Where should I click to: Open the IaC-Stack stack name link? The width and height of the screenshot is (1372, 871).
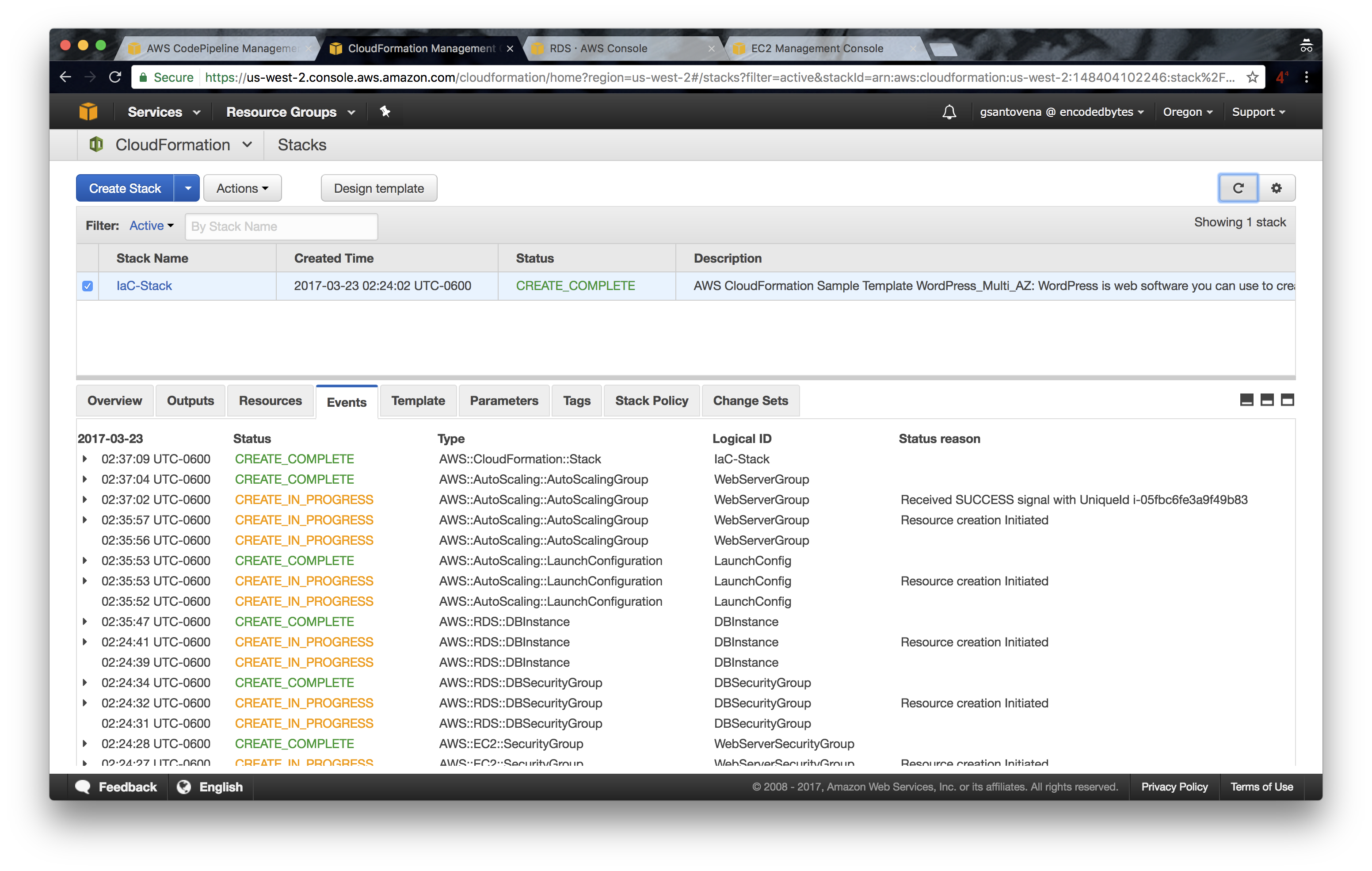pyautogui.click(x=144, y=286)
